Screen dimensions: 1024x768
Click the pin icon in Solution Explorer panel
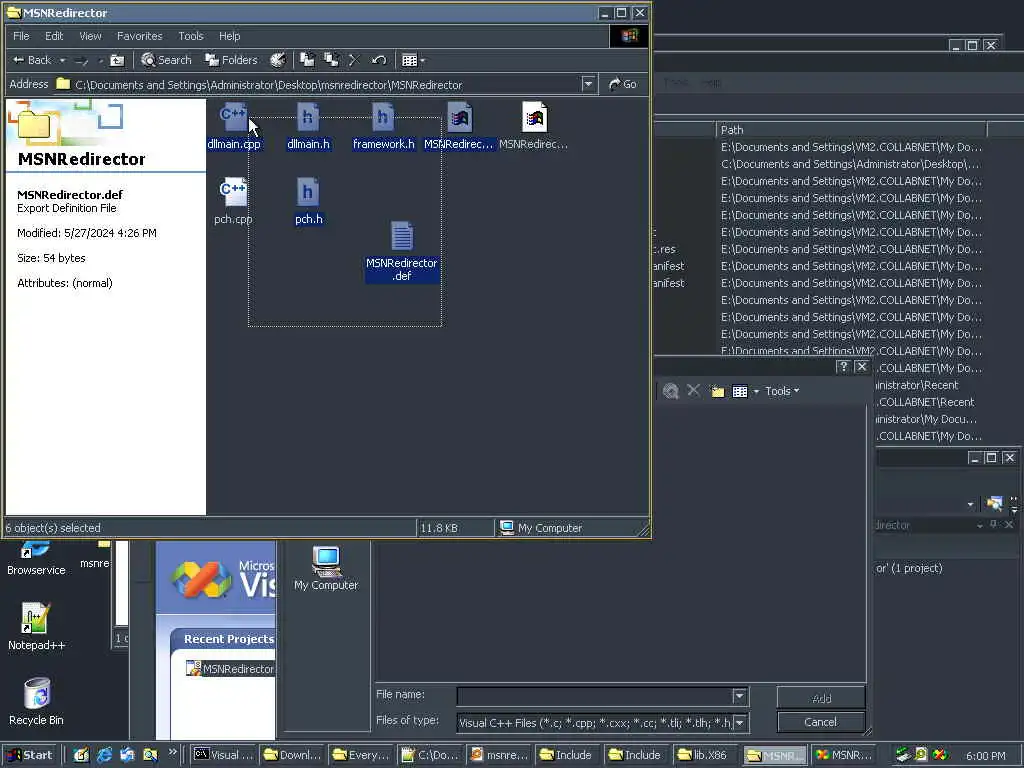[993, 524]
